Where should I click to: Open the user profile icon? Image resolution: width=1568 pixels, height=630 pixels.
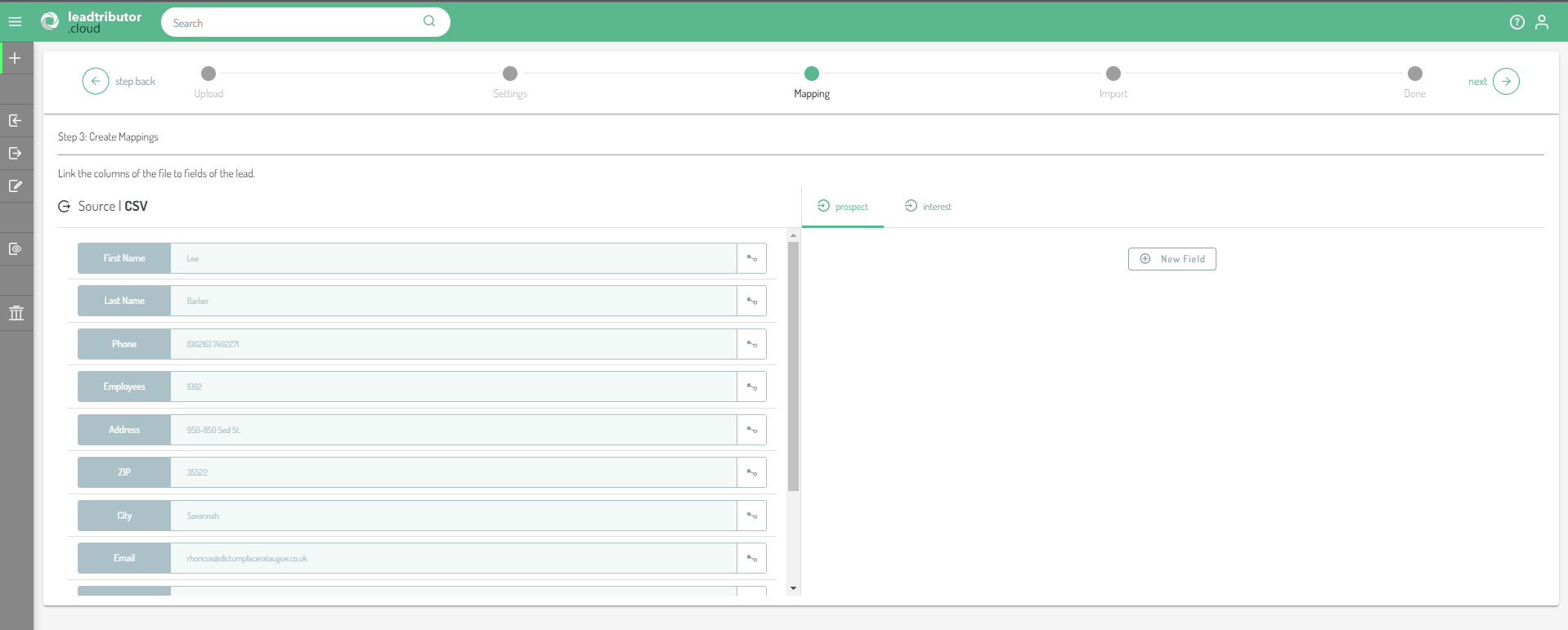[1542, 22]
